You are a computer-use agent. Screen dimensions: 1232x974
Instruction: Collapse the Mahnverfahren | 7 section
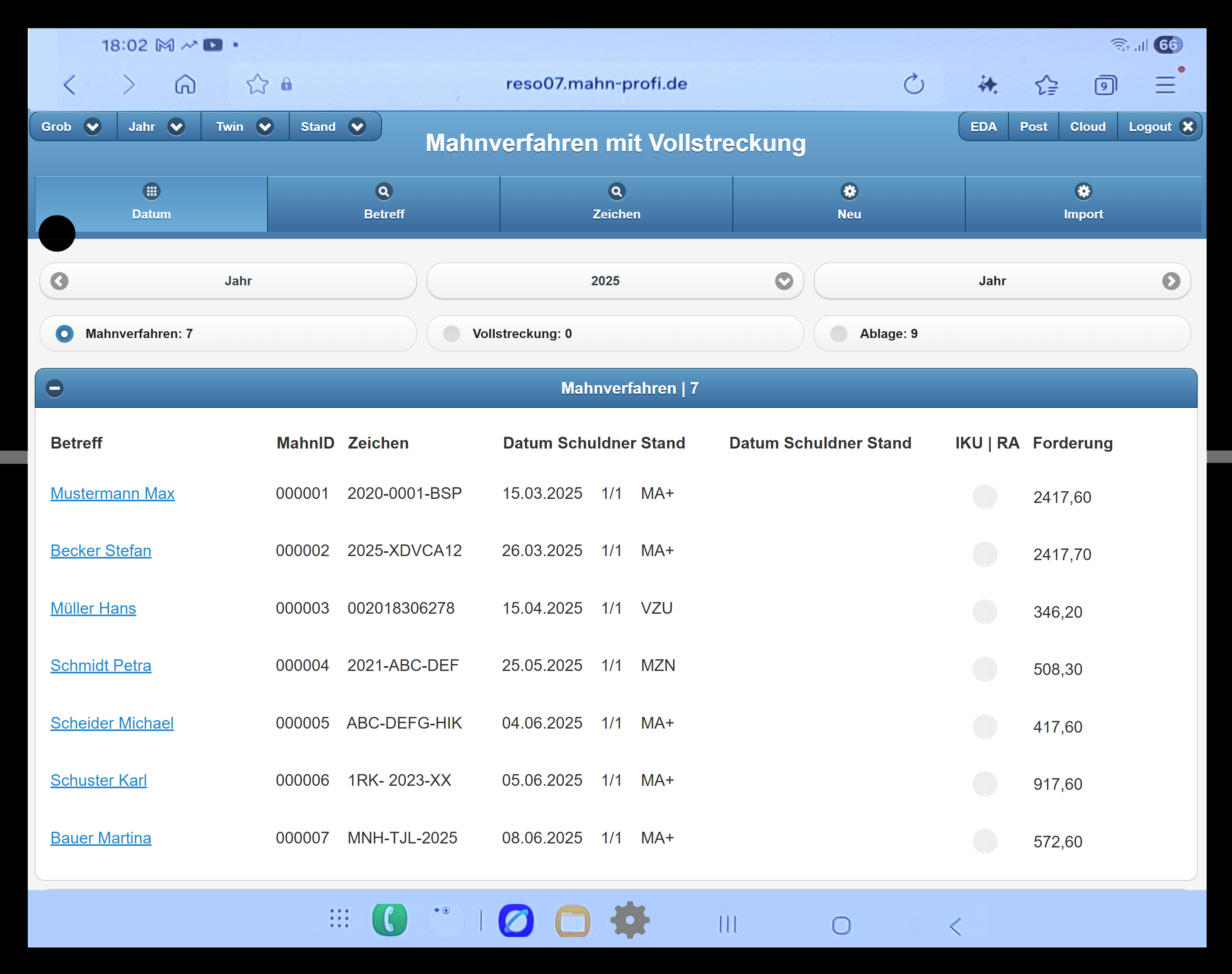pyautogui.click(x=55, y=388)
